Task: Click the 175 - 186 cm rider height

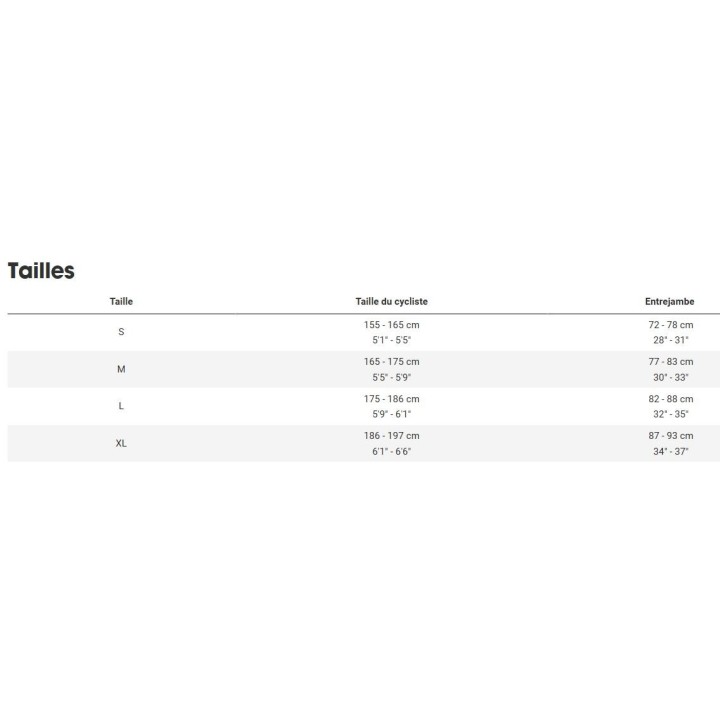Action: [x=391, y=398]
